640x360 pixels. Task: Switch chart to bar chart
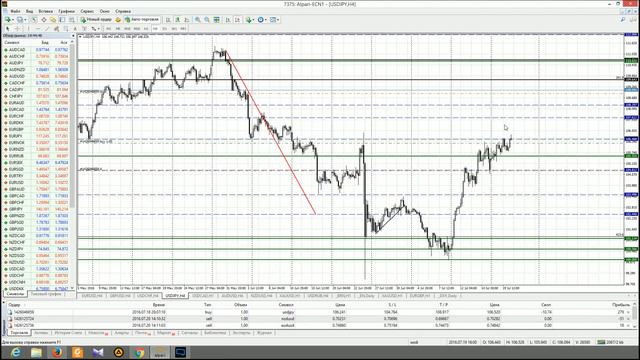(x=168, y=20)
